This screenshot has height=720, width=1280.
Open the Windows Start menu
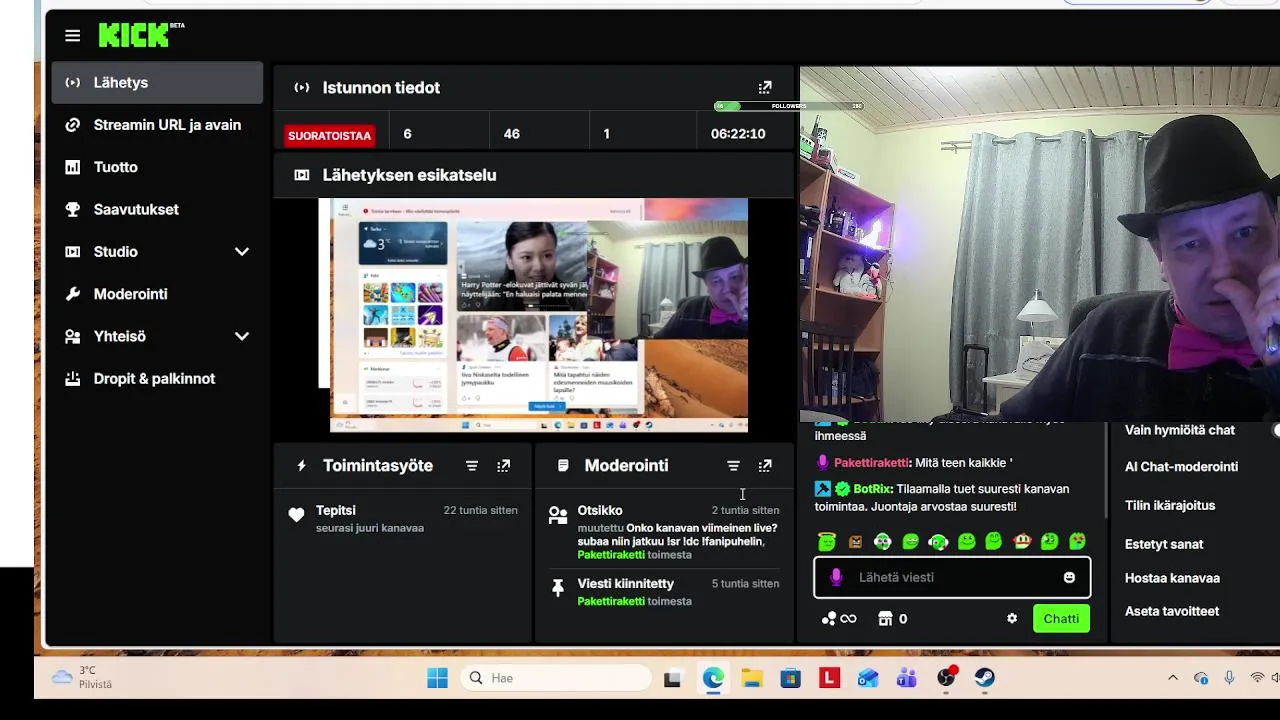coord(437,678)
